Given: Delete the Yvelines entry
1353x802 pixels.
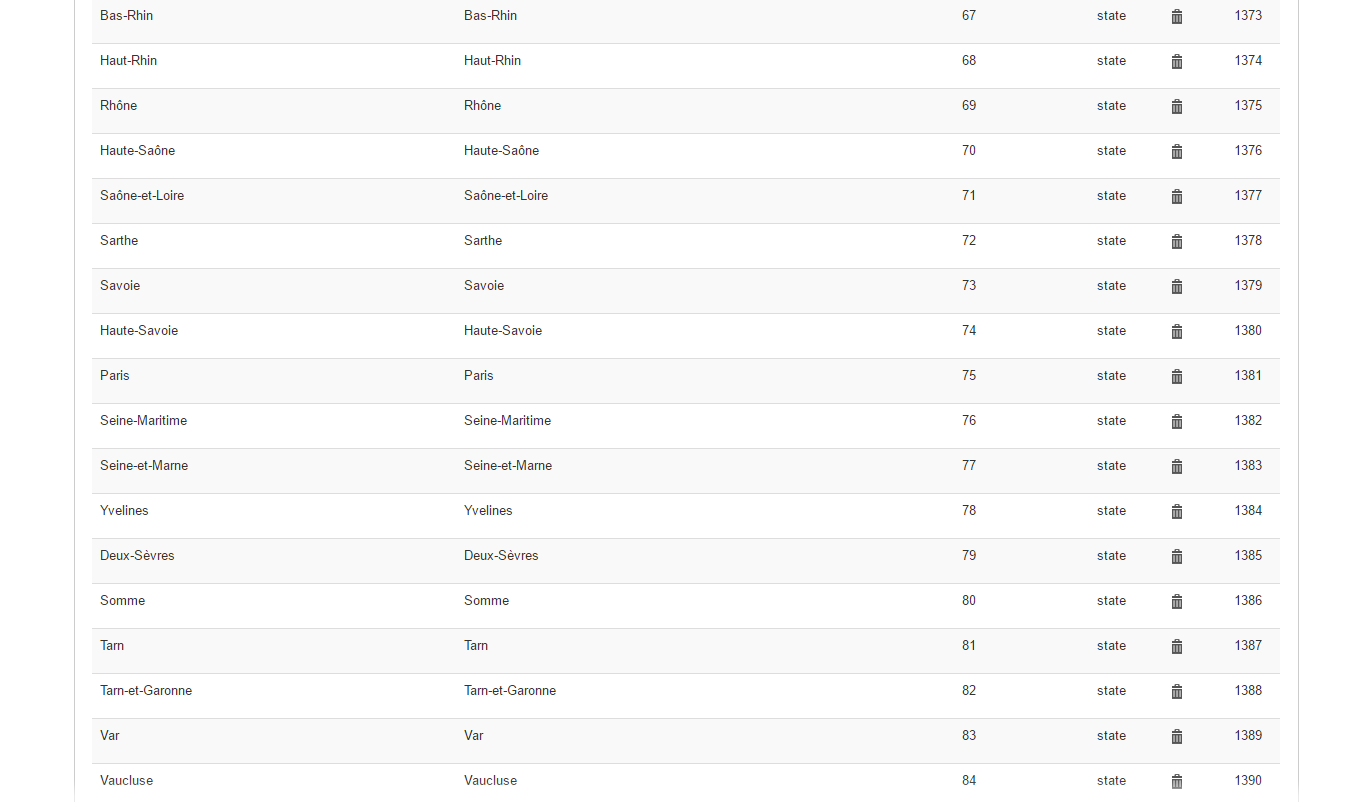Looking at the screenshot, I should [x=1177, y=512].
